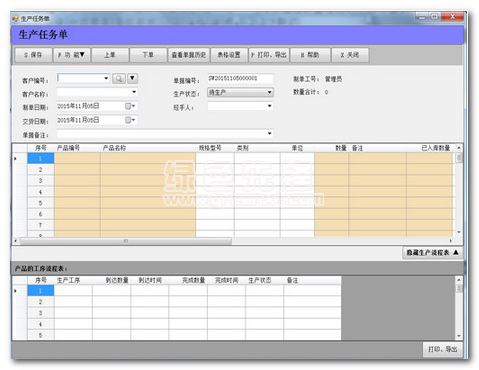Open the 交货日期 calendar picker
Screen dimensions: 479x370
[x=130, y=120]
